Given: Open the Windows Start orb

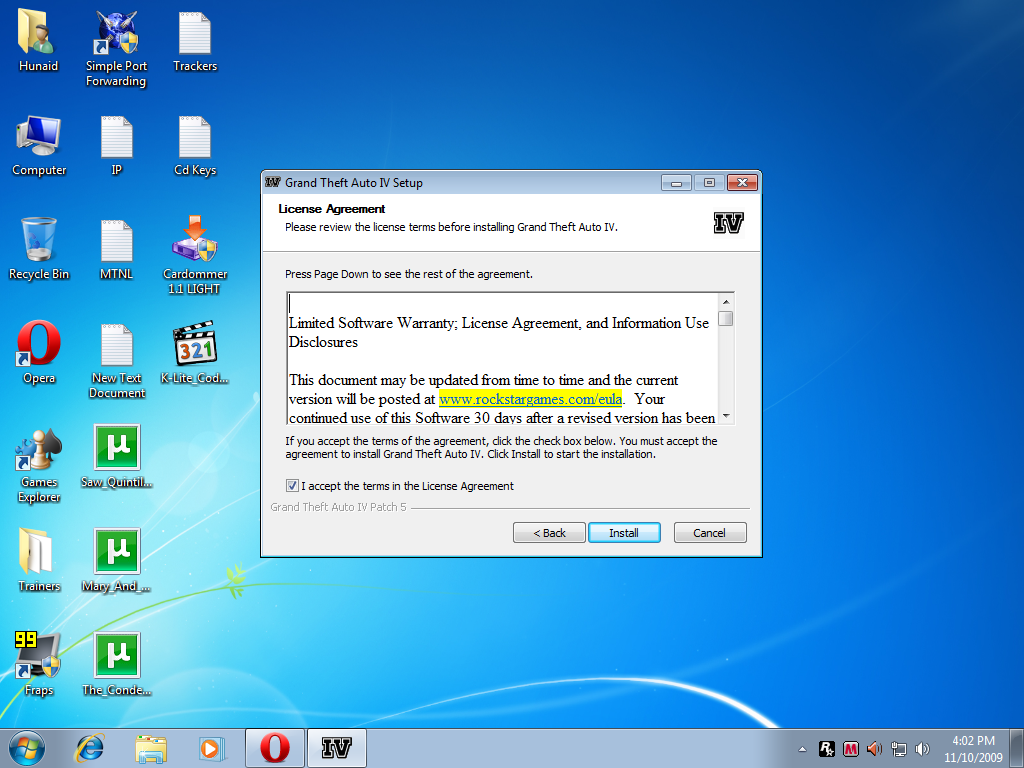Looking at the screenshot, I should [x=27, y=748].
